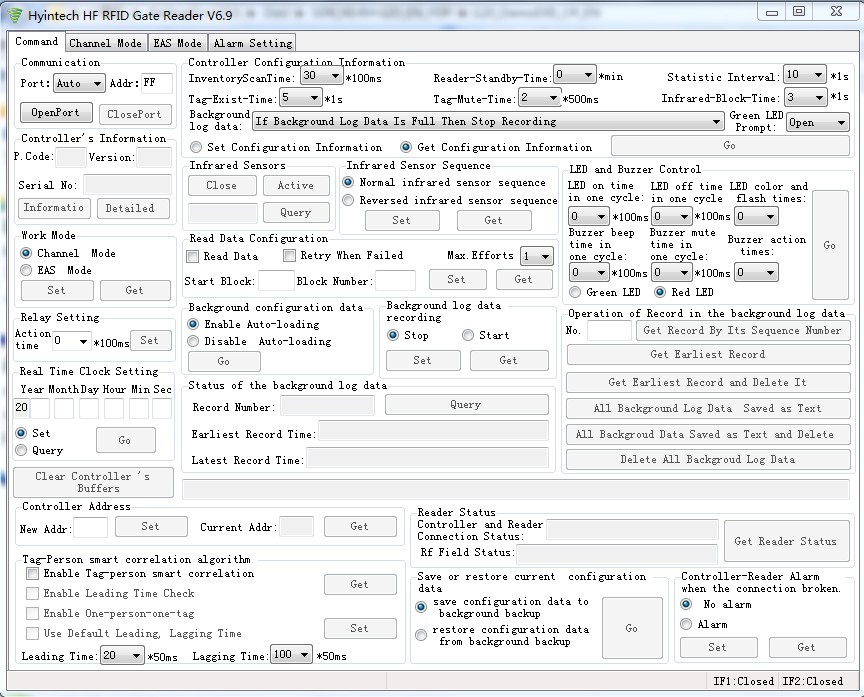Expand the Tag-Exist-Time dropdown

[x=300, y=98]
